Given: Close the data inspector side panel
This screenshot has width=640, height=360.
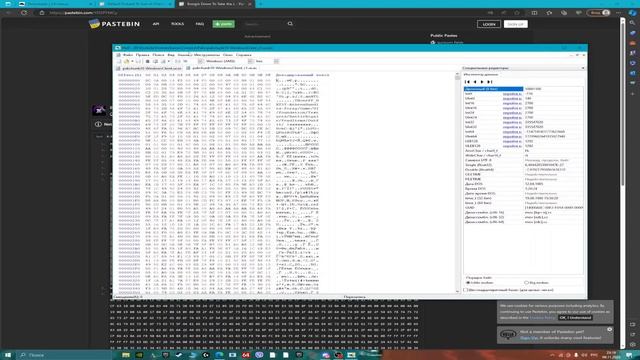Looking at the screenshot, I should coord(582,68).
